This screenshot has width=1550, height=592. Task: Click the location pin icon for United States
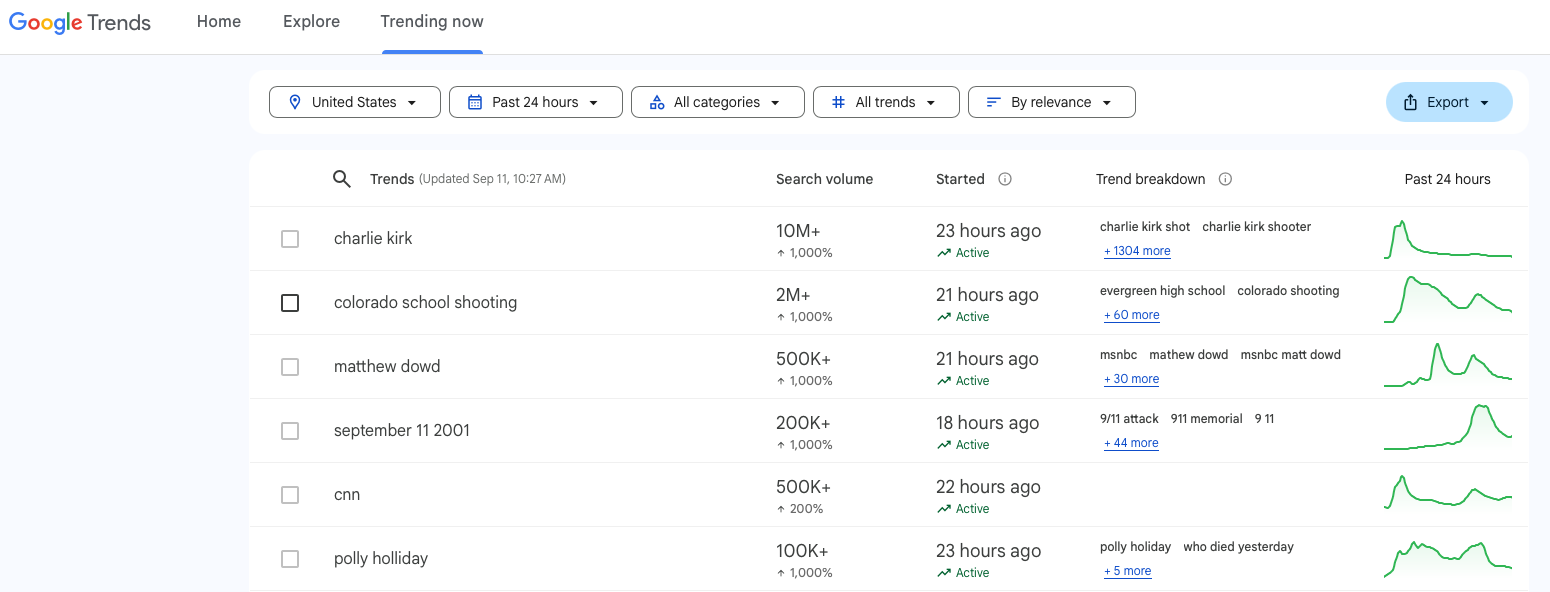(295, 102)
